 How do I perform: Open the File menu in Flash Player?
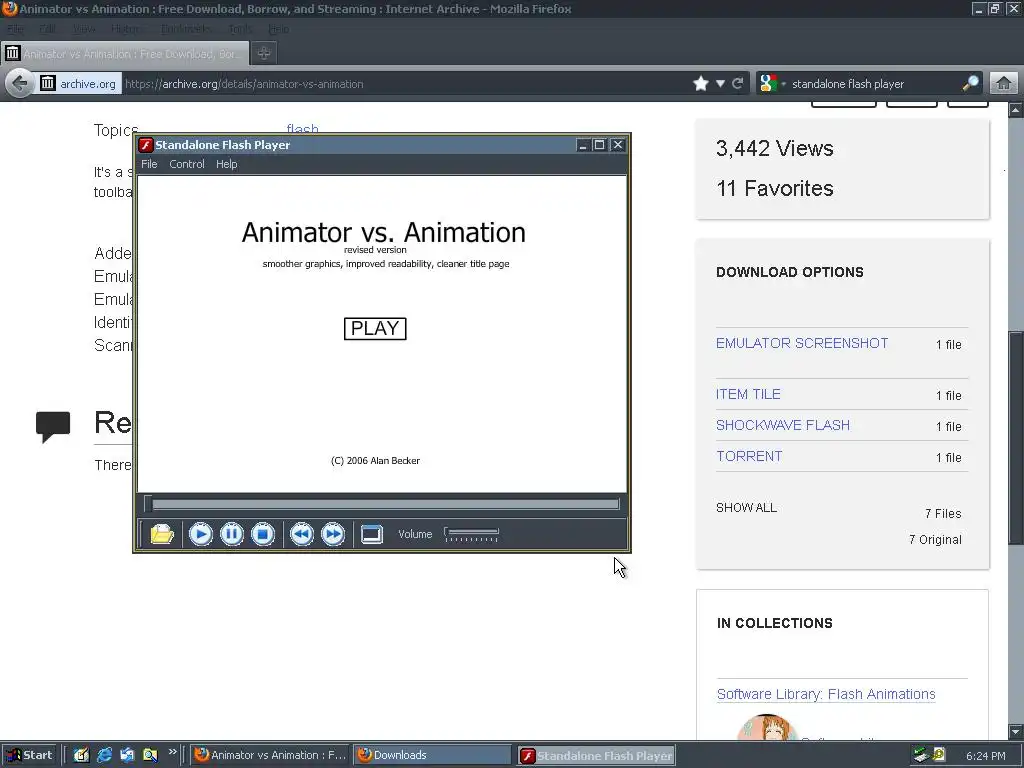tap(149, 164)
